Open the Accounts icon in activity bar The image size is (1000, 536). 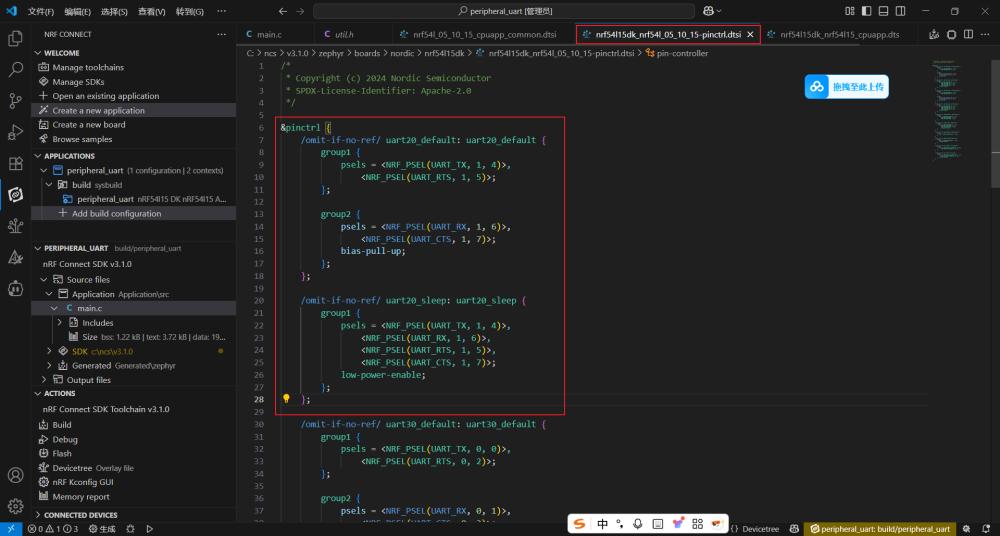[15, 475]
